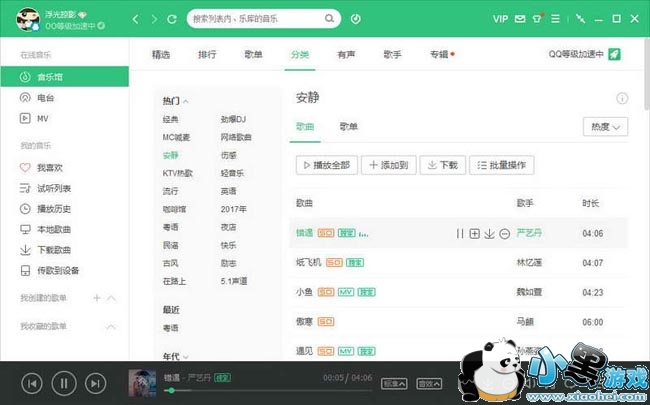Select 轻音乐 category
Image resolution: width=650 pixels, height=405 pixels.
[x=232, y=173]
